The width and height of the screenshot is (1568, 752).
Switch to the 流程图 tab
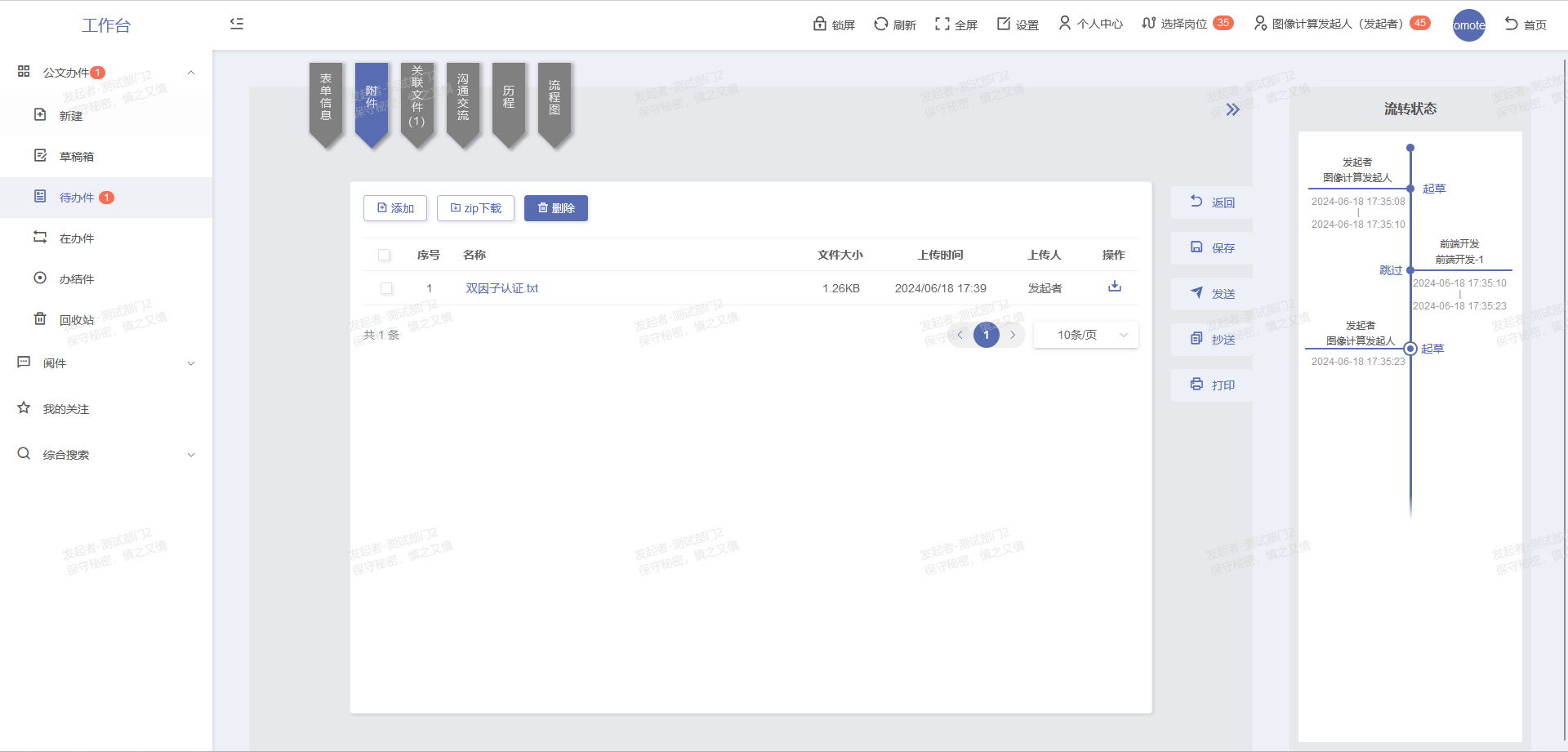tap(555, 105)
